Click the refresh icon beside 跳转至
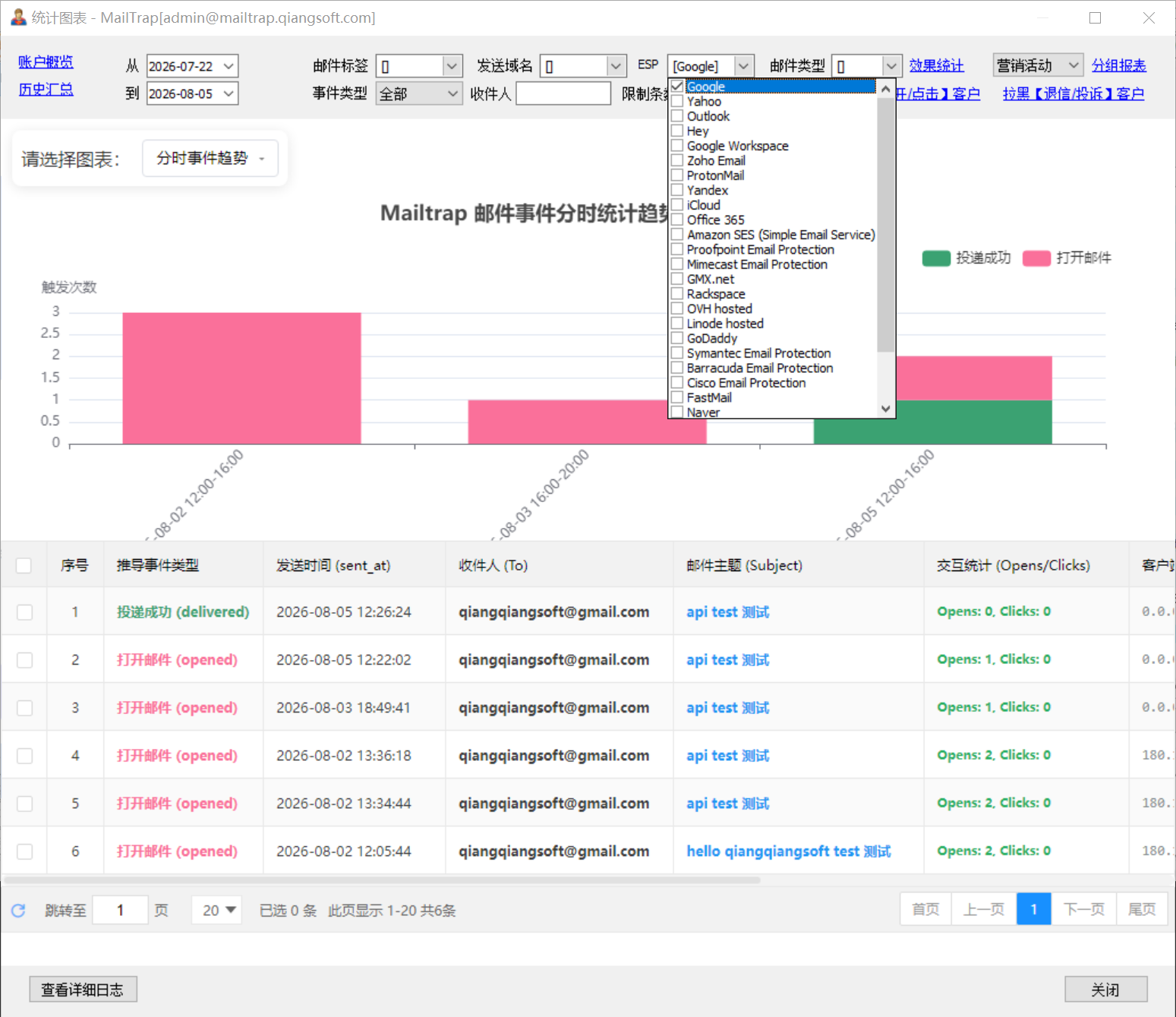The image size is (1176, 1017). coord(18,910)
